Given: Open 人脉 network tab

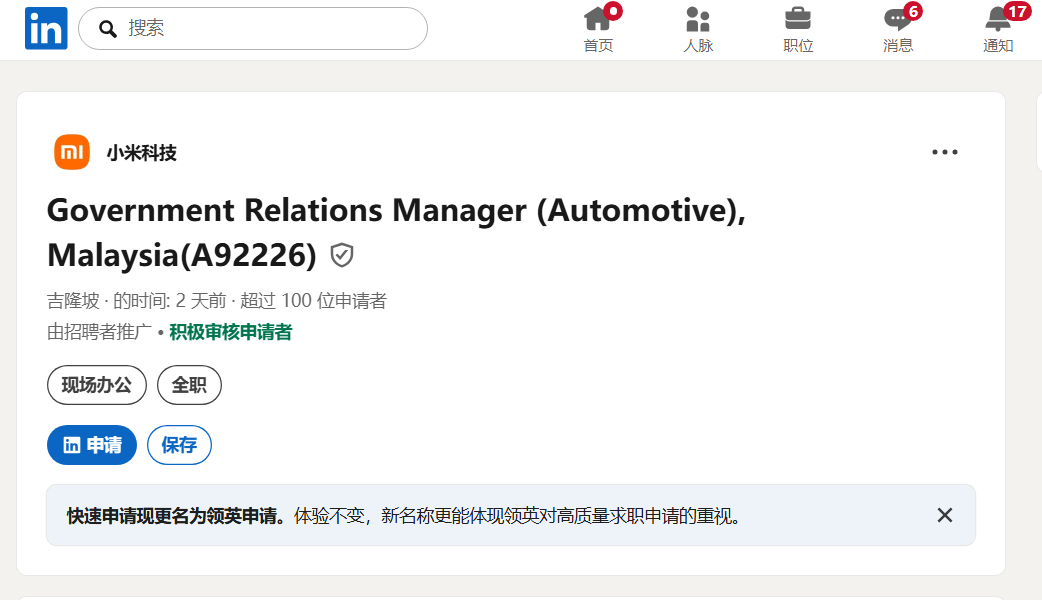Looking at the screenshot, I should pyautogui.click(x=698, y=29).
